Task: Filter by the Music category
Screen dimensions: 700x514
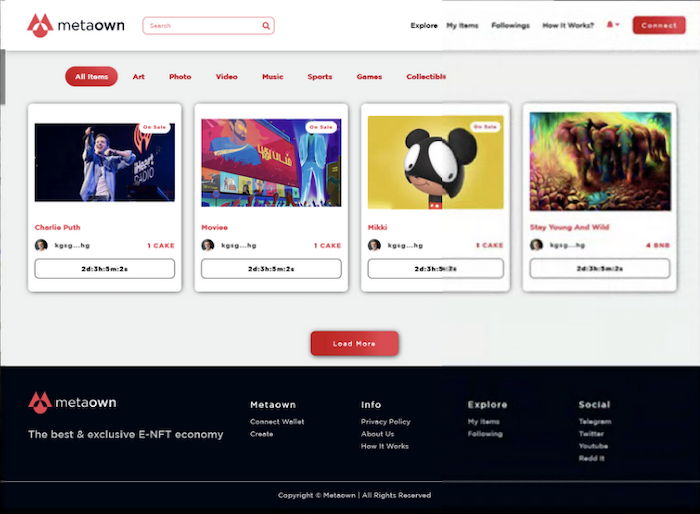Action: coord(273,77)
